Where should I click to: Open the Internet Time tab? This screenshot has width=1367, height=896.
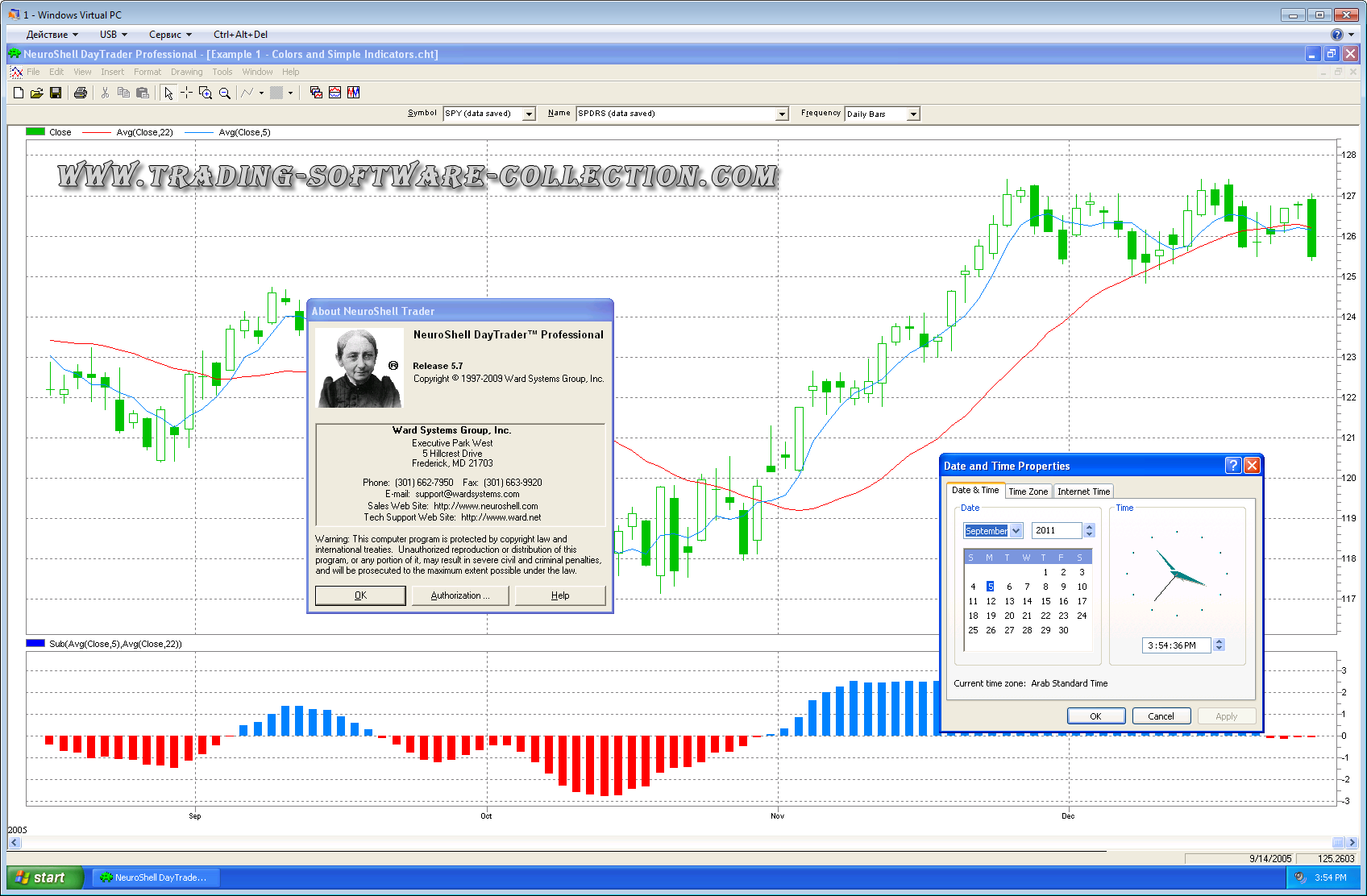point(1083,492)
